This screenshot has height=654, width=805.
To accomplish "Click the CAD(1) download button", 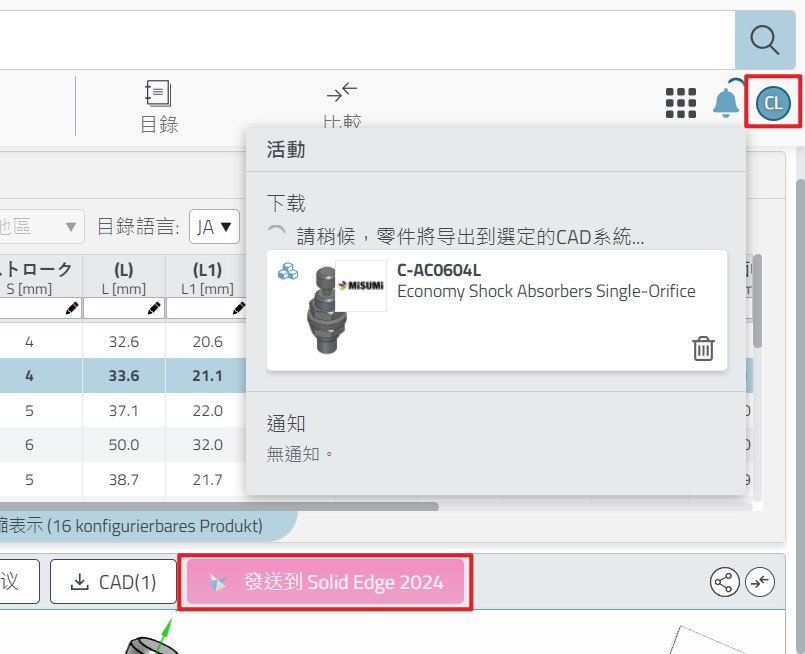I will click(113, 582).
